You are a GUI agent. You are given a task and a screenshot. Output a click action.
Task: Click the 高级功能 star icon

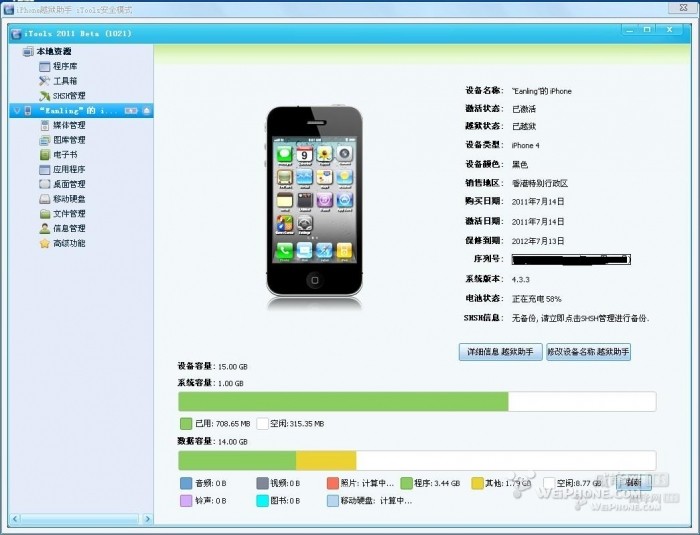pos(45,243)
